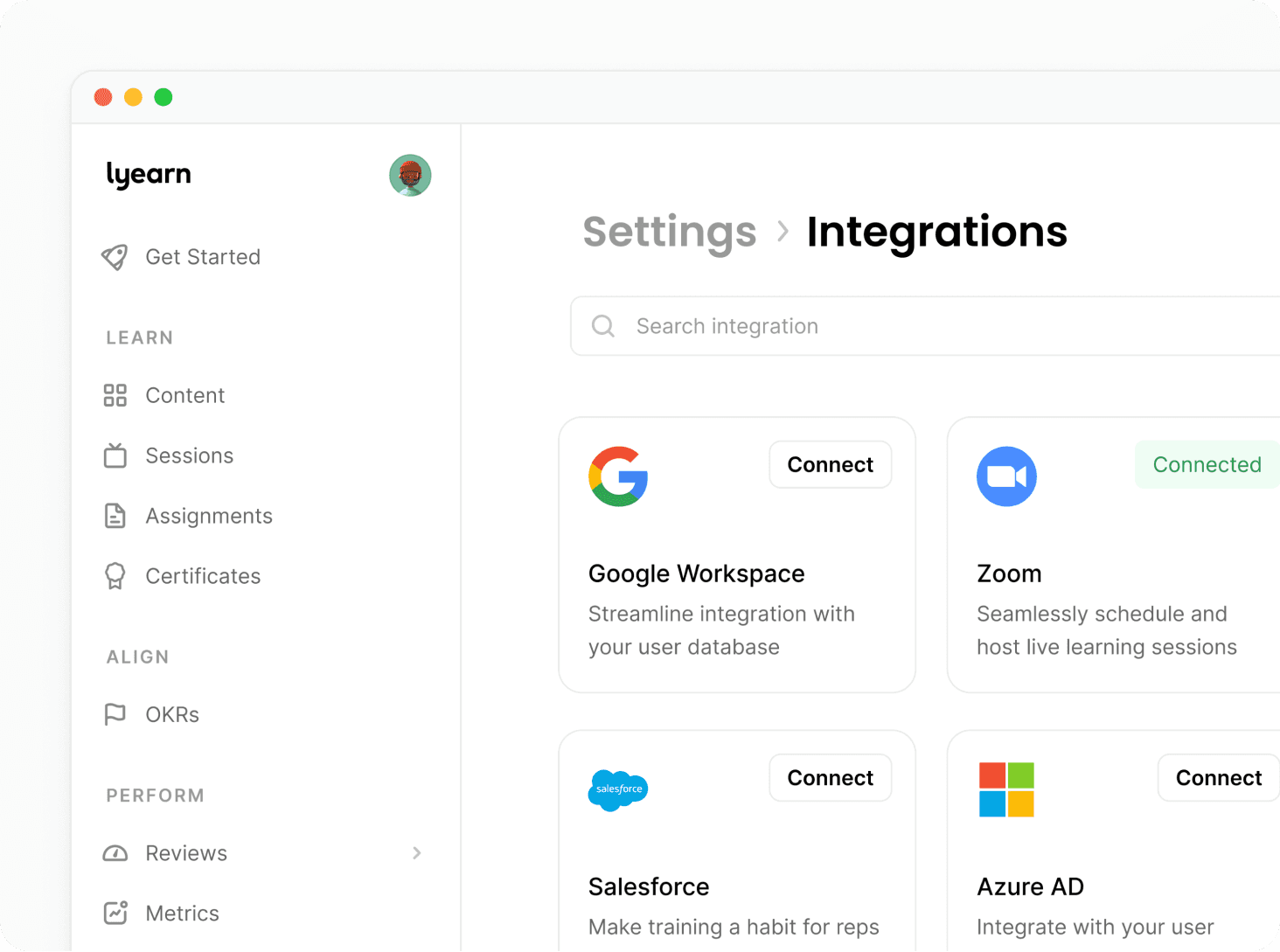Click the Get Started rocket icon
This screenshot has height=952, width=1280.
pyautogui.click(x=115, y=257)
